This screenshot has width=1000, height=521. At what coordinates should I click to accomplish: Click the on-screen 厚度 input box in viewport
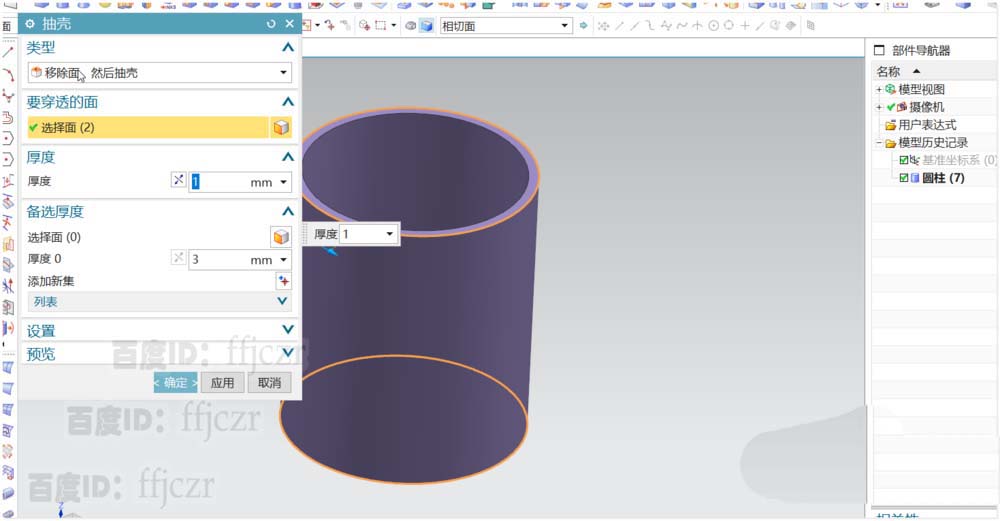pos(362,234)
